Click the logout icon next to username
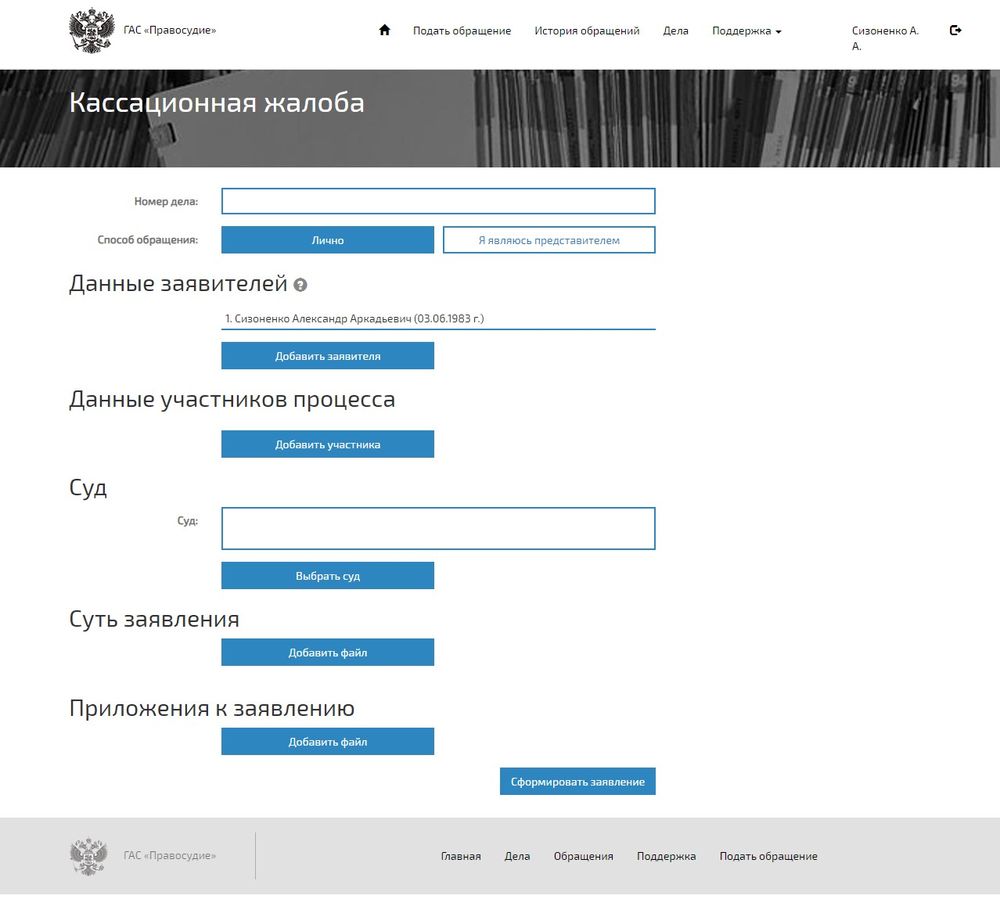 [x=955, y=30]
